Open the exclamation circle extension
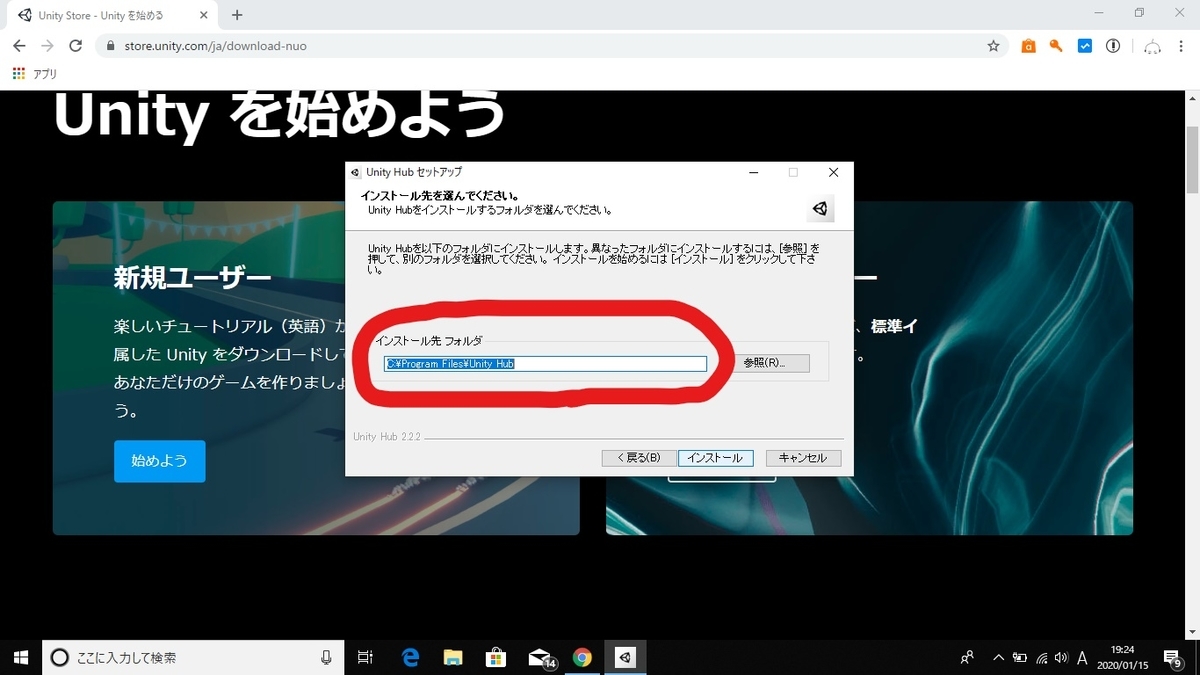Screen dimensions: 1200x675 click(1112, 46)
